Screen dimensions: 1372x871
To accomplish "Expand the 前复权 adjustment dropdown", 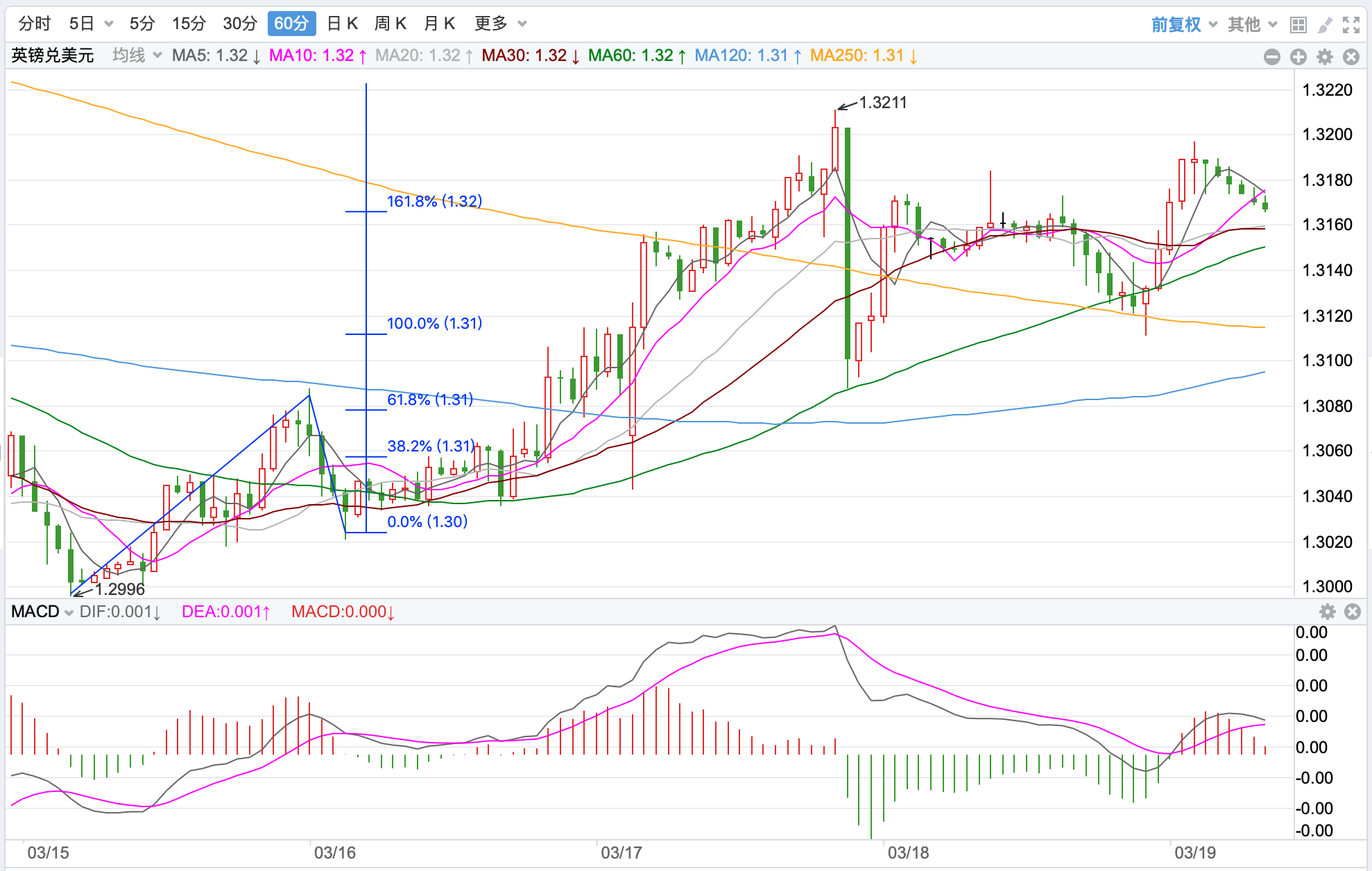I will pos(1183,25).
